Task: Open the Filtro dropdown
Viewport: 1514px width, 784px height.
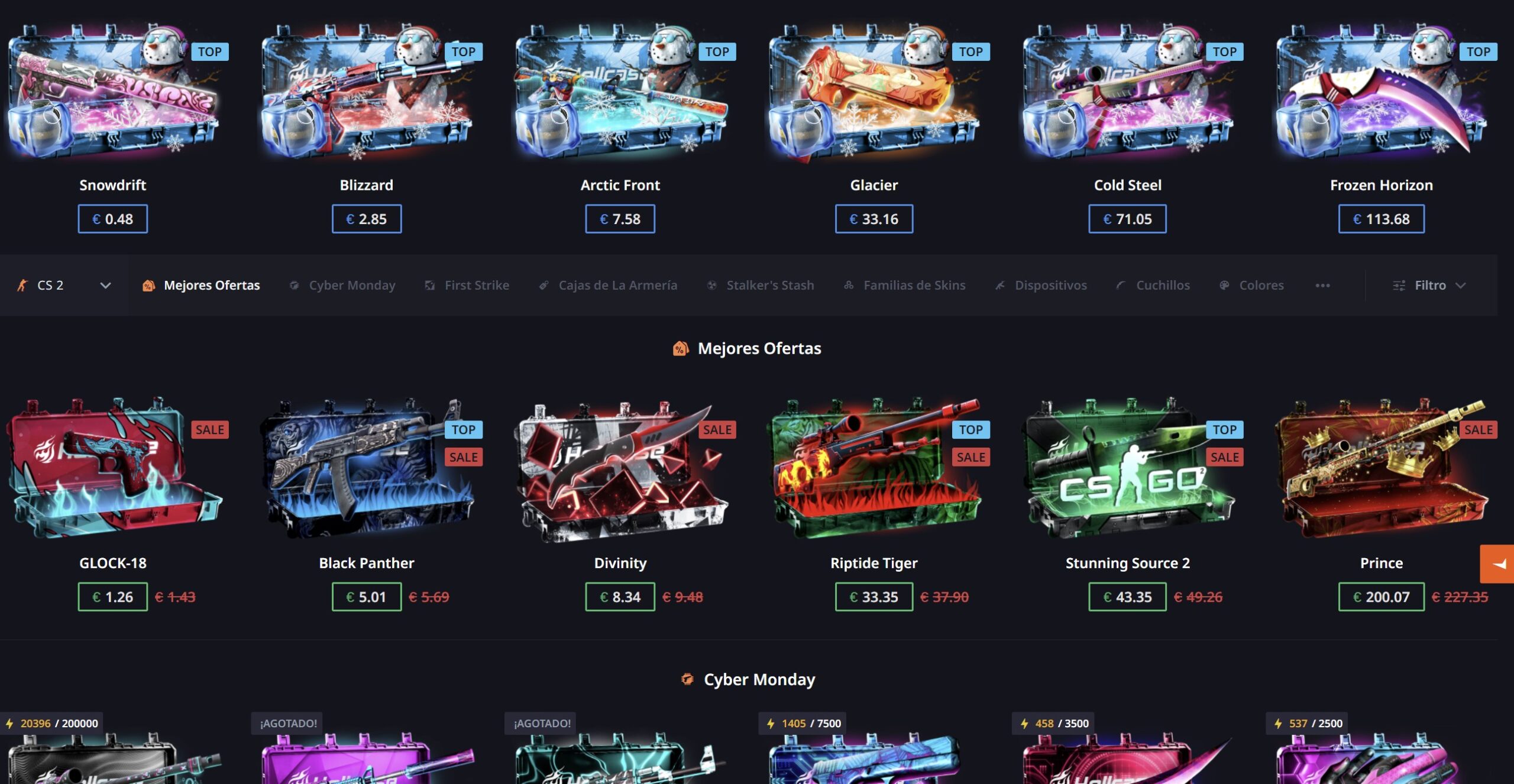Action: click(x=1429, y=286)
